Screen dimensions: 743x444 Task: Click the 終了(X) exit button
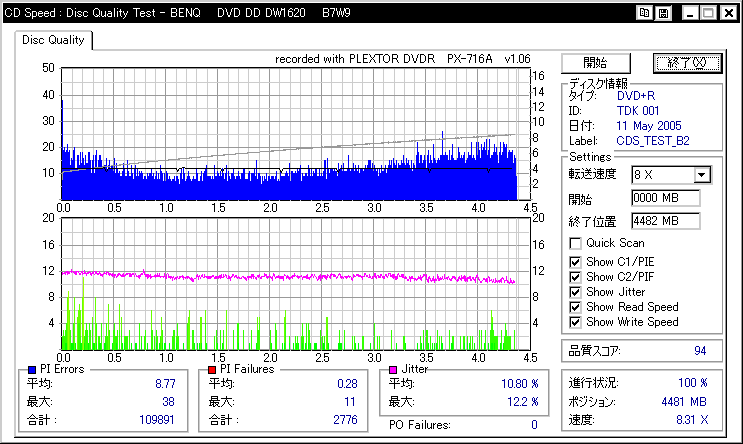click(x=687, y=63)
